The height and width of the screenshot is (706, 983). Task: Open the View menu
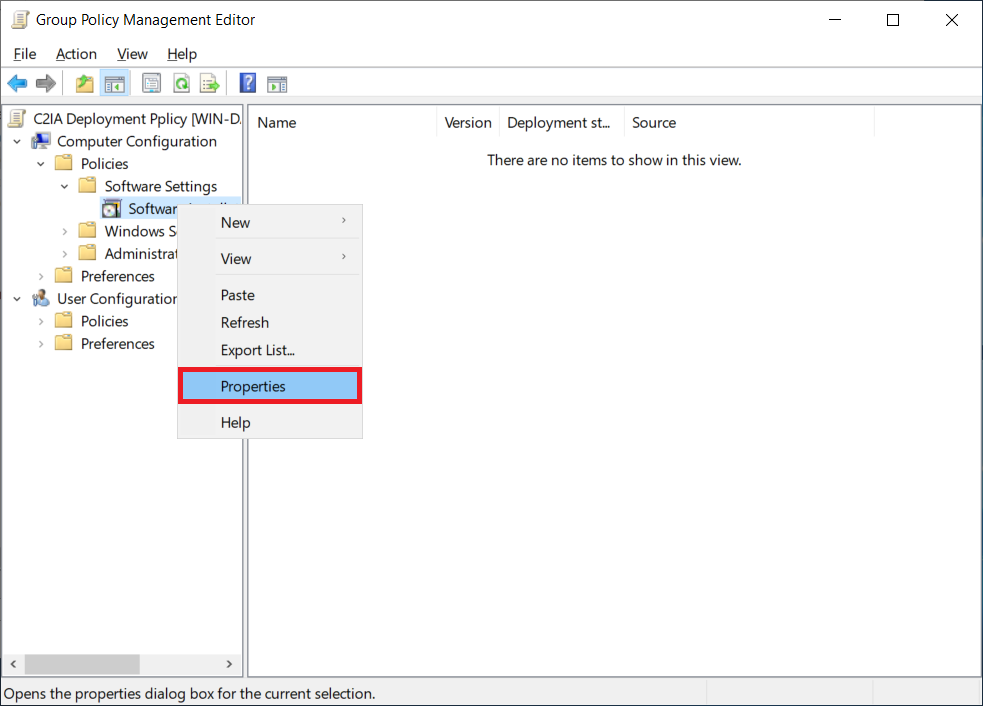(x=131, y=54)
